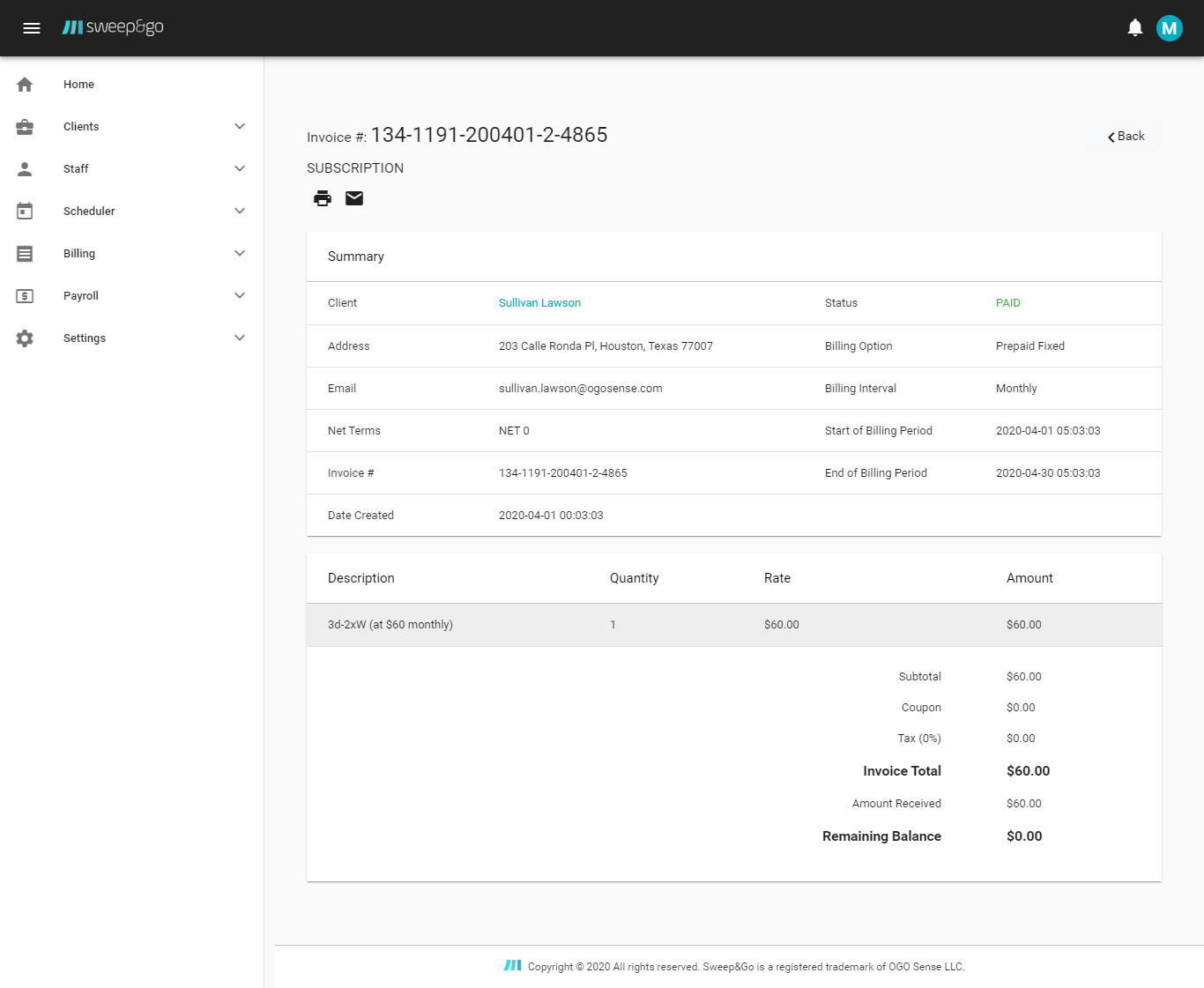Open the notifications bell
Viewport: 1204px width, 988px height.
(x=1135, y=28)
